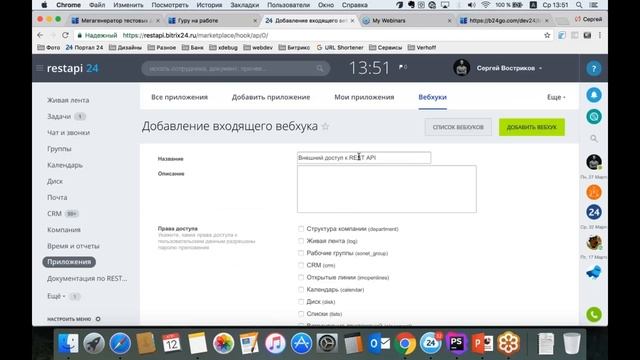This screenshot has width=640, height=360.
Task: Click the search magnifier in portal search
Action: tap(320, 69)
